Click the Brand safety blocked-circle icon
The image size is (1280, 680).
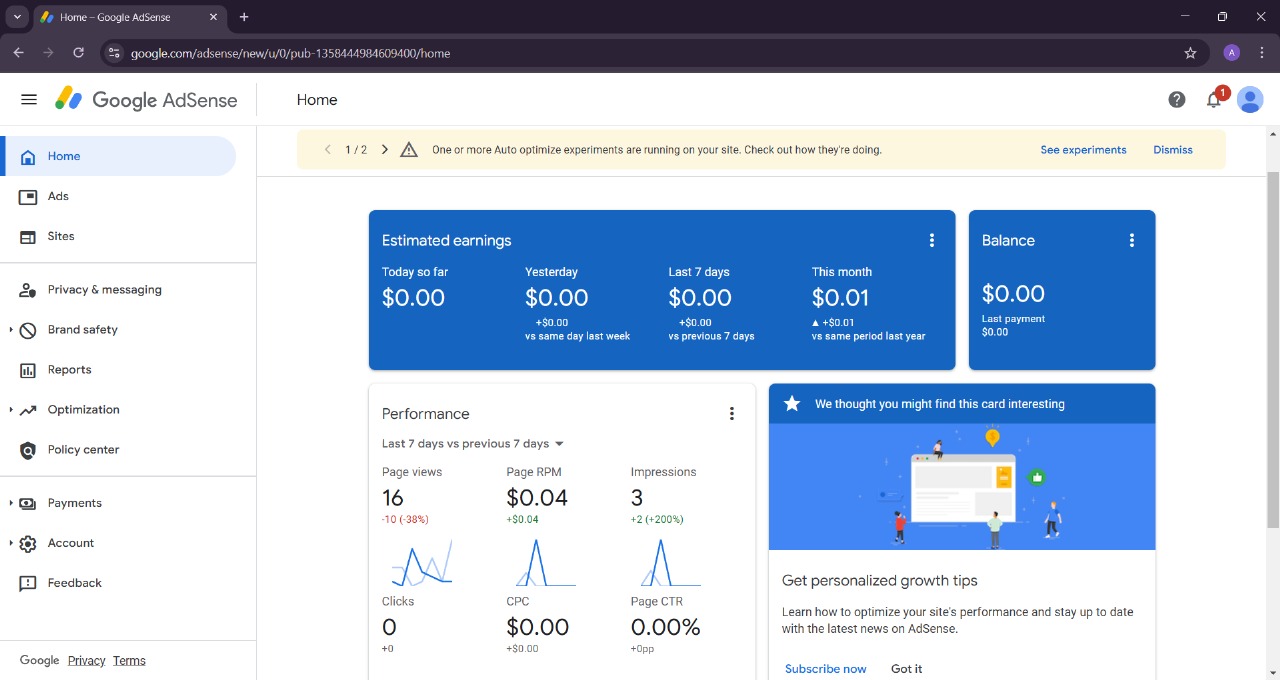(x=28, y=330)
